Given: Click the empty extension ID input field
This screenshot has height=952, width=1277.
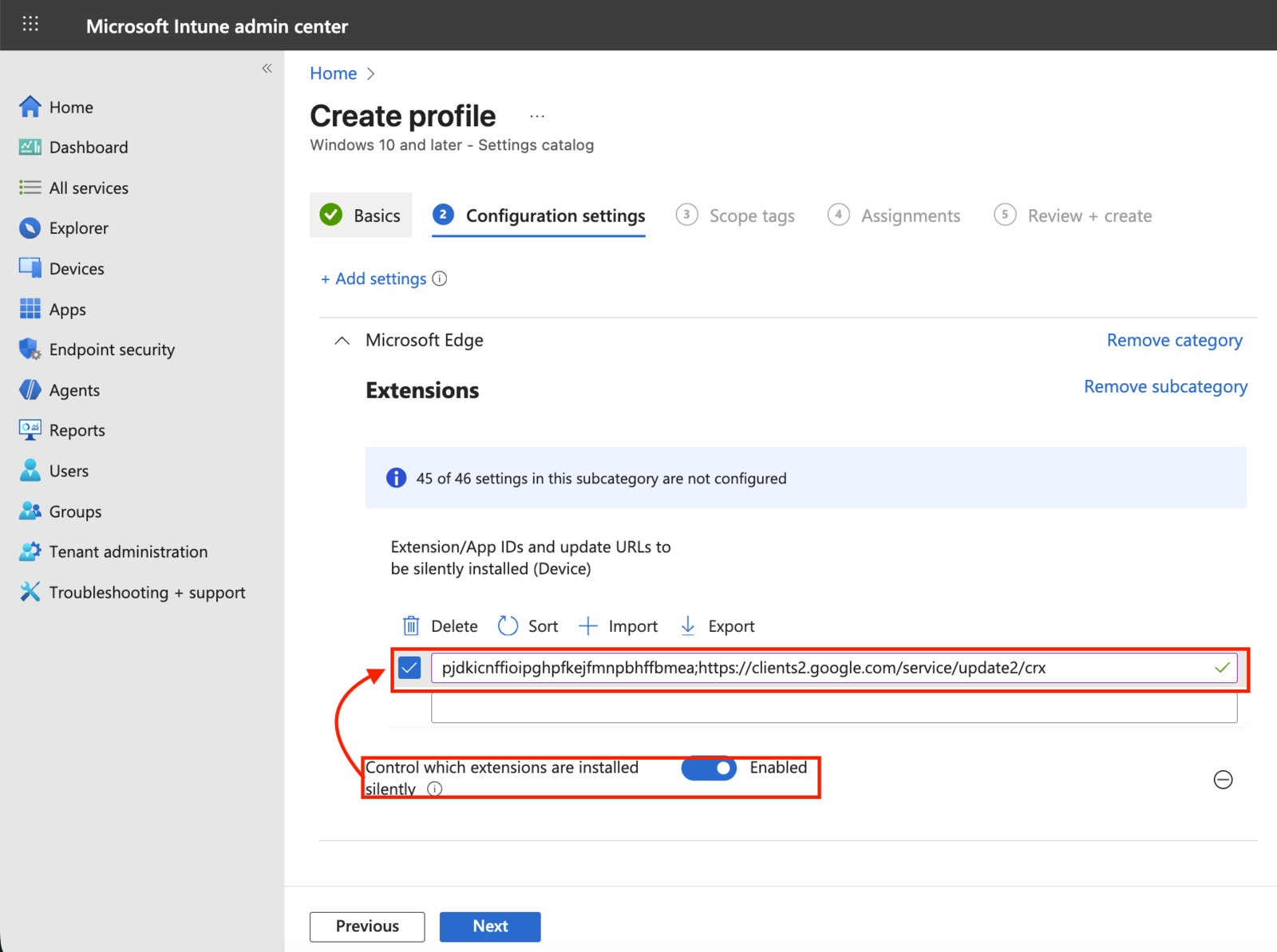Looking at the screenshot, I should click(x=833, y=705).
